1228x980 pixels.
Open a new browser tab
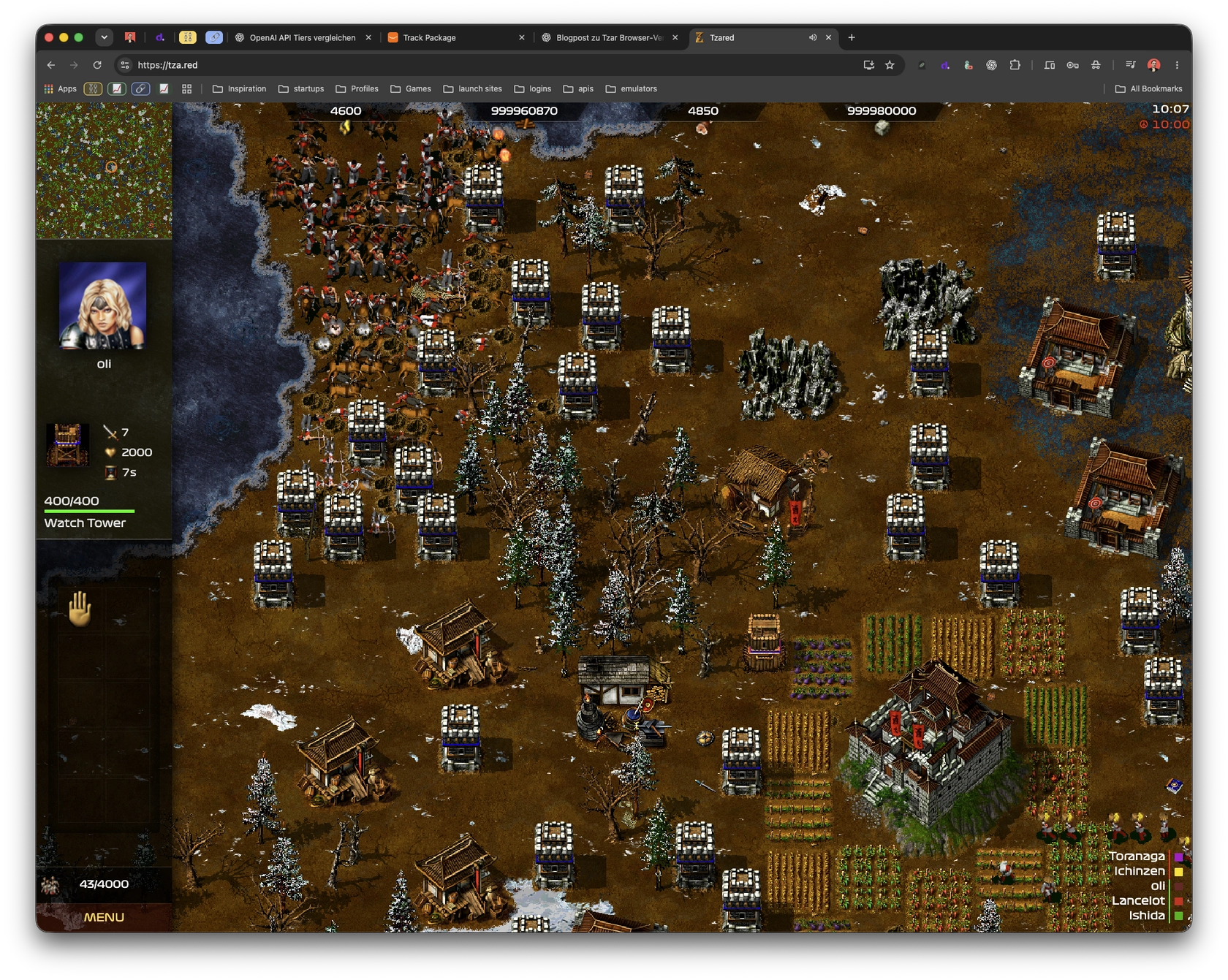click(852, 37)
